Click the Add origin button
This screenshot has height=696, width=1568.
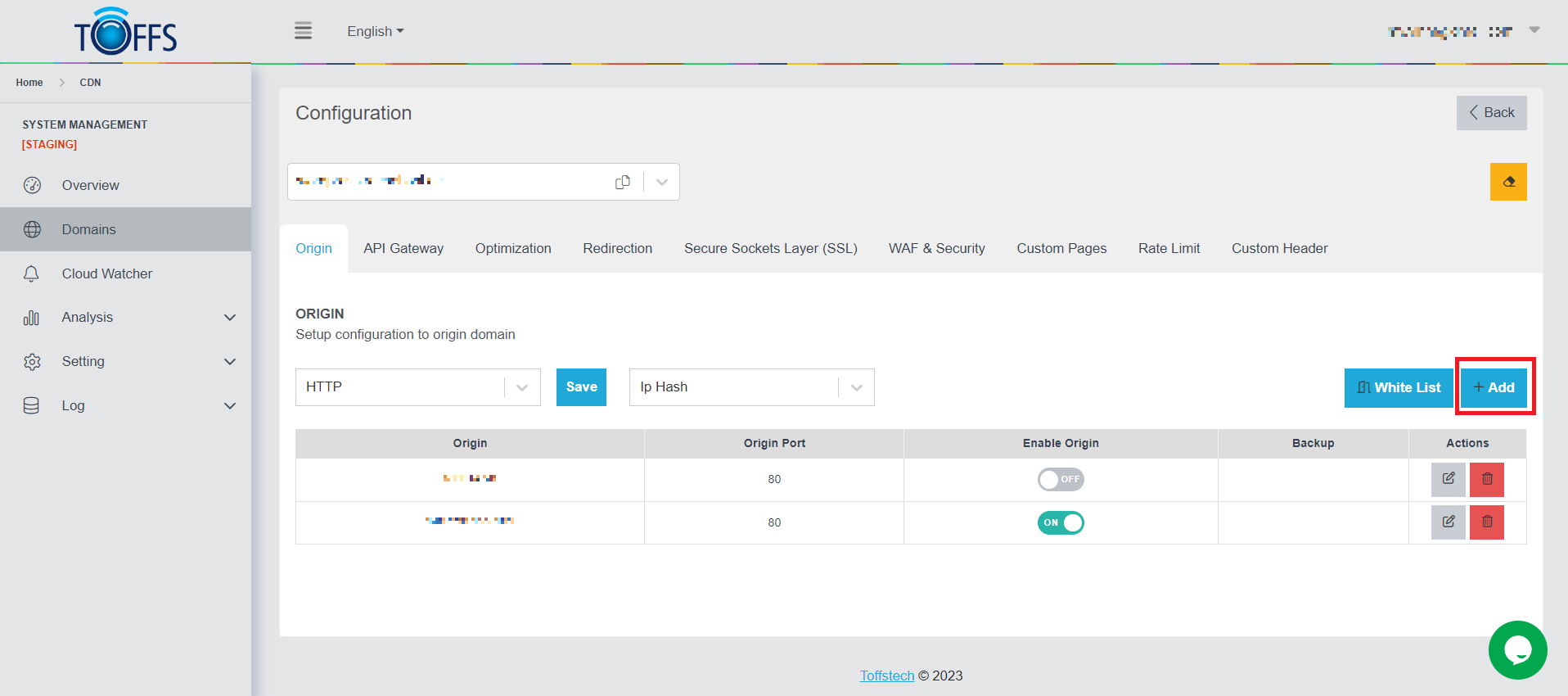(x=1494, y=387)
